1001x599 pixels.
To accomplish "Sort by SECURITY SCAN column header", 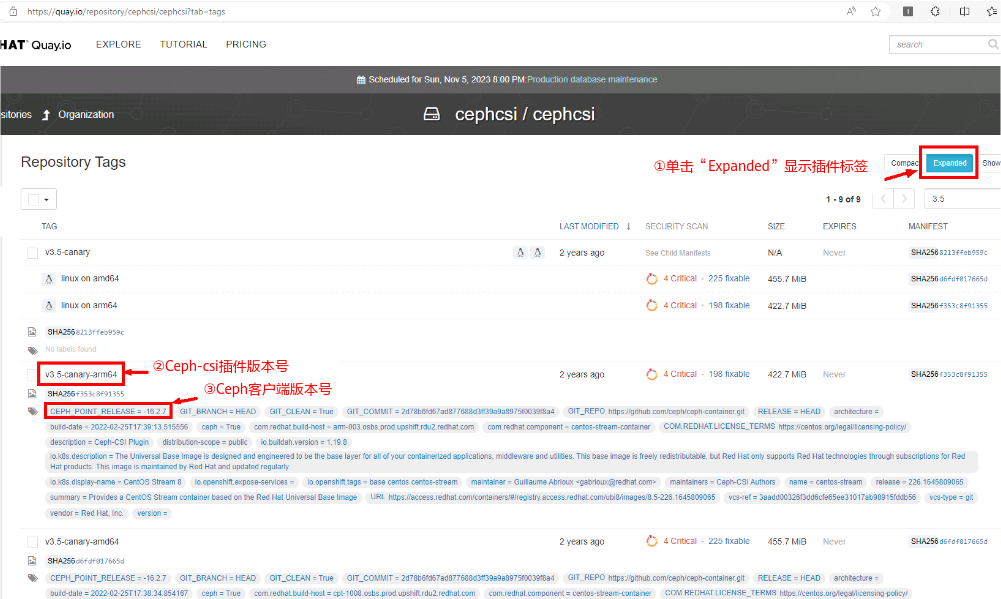I will pos(676,227).
